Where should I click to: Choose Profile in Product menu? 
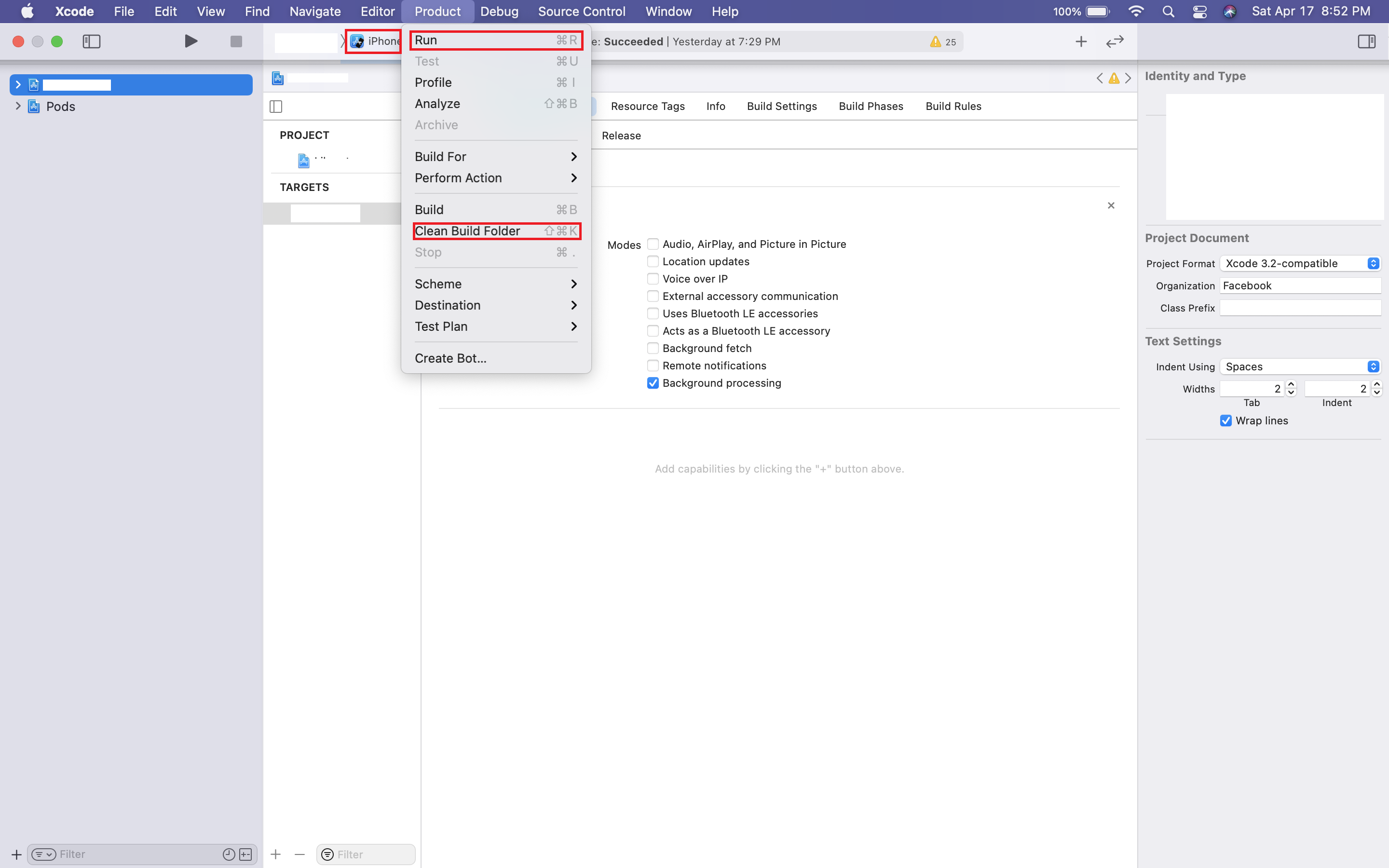(496, 82)
